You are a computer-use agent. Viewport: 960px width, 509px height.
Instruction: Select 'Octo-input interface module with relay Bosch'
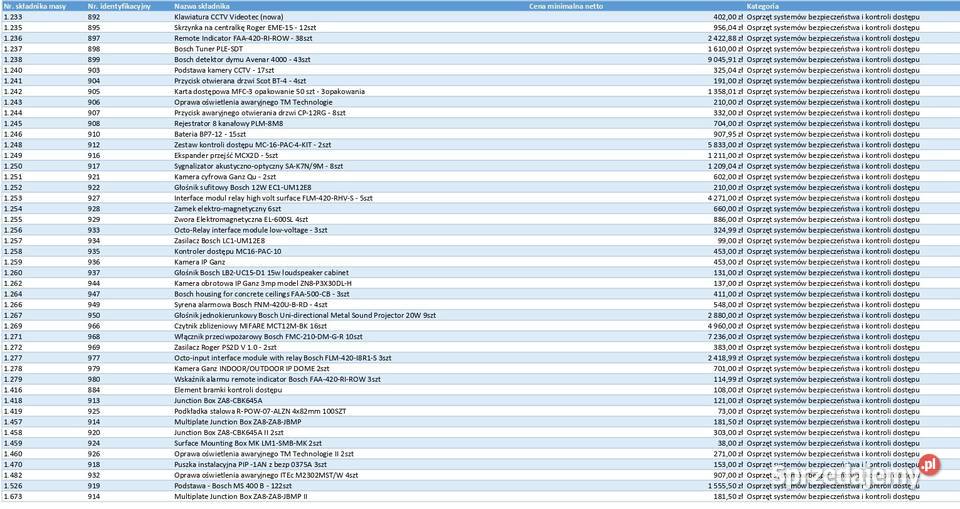point(283,358)
